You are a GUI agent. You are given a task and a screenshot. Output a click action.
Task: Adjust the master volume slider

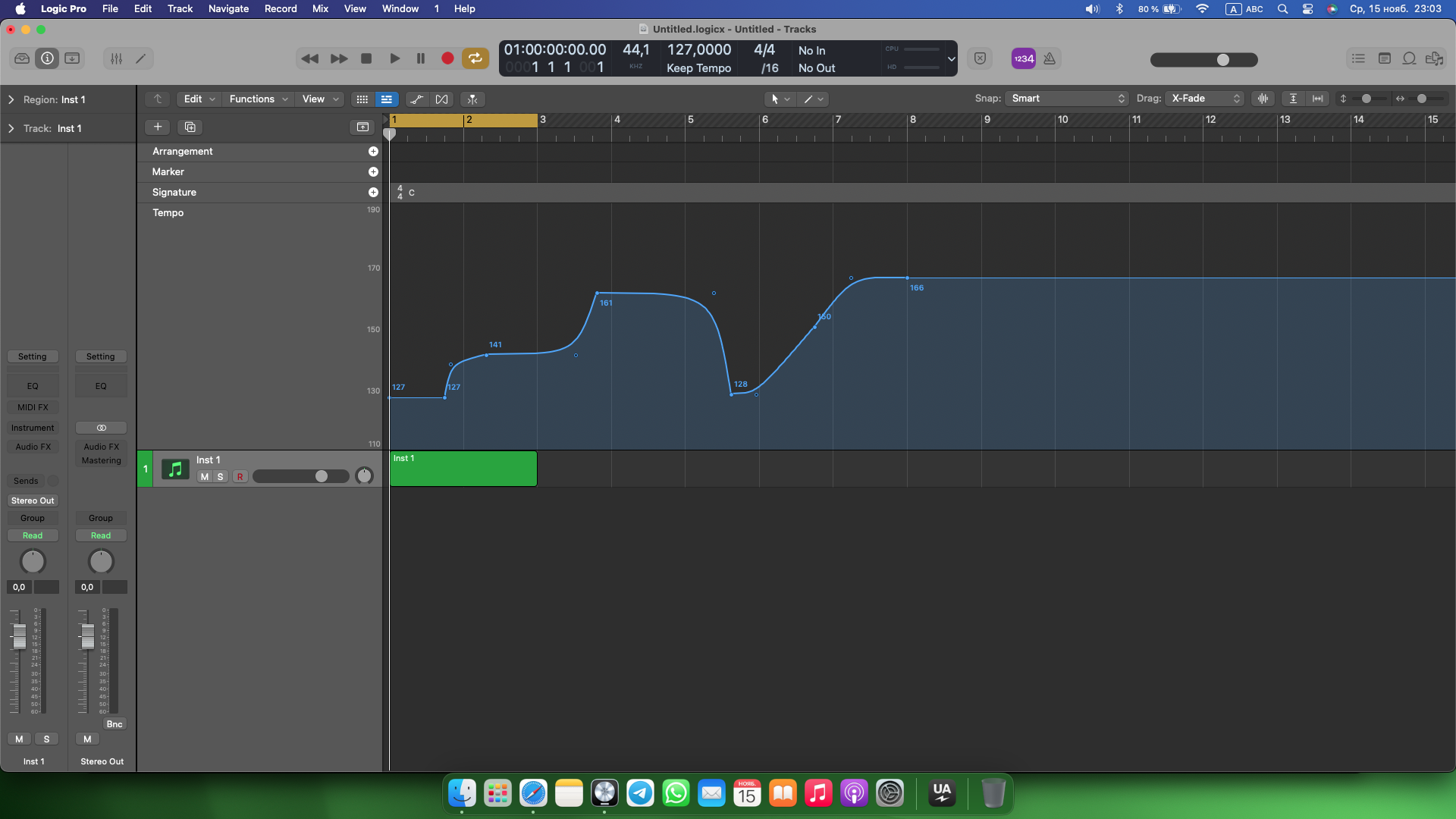(x=1204, y=60)
